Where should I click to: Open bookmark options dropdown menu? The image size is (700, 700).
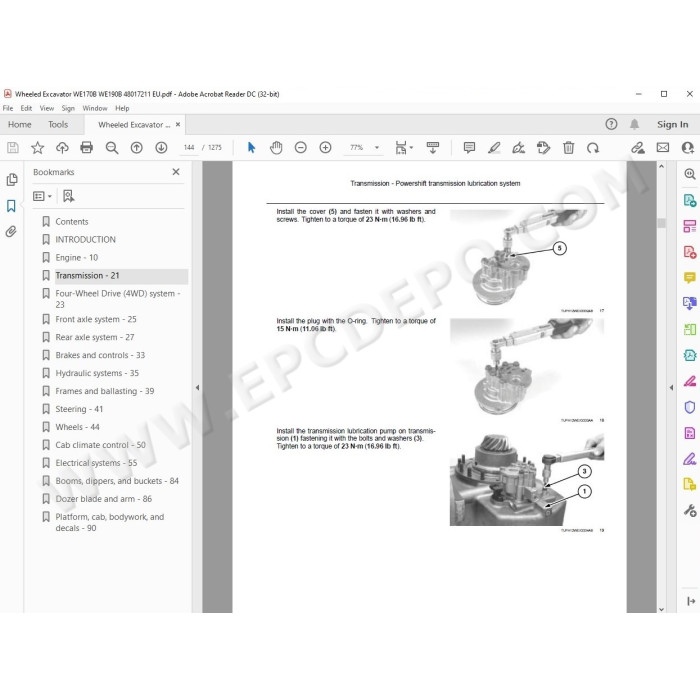pos(42,196)
